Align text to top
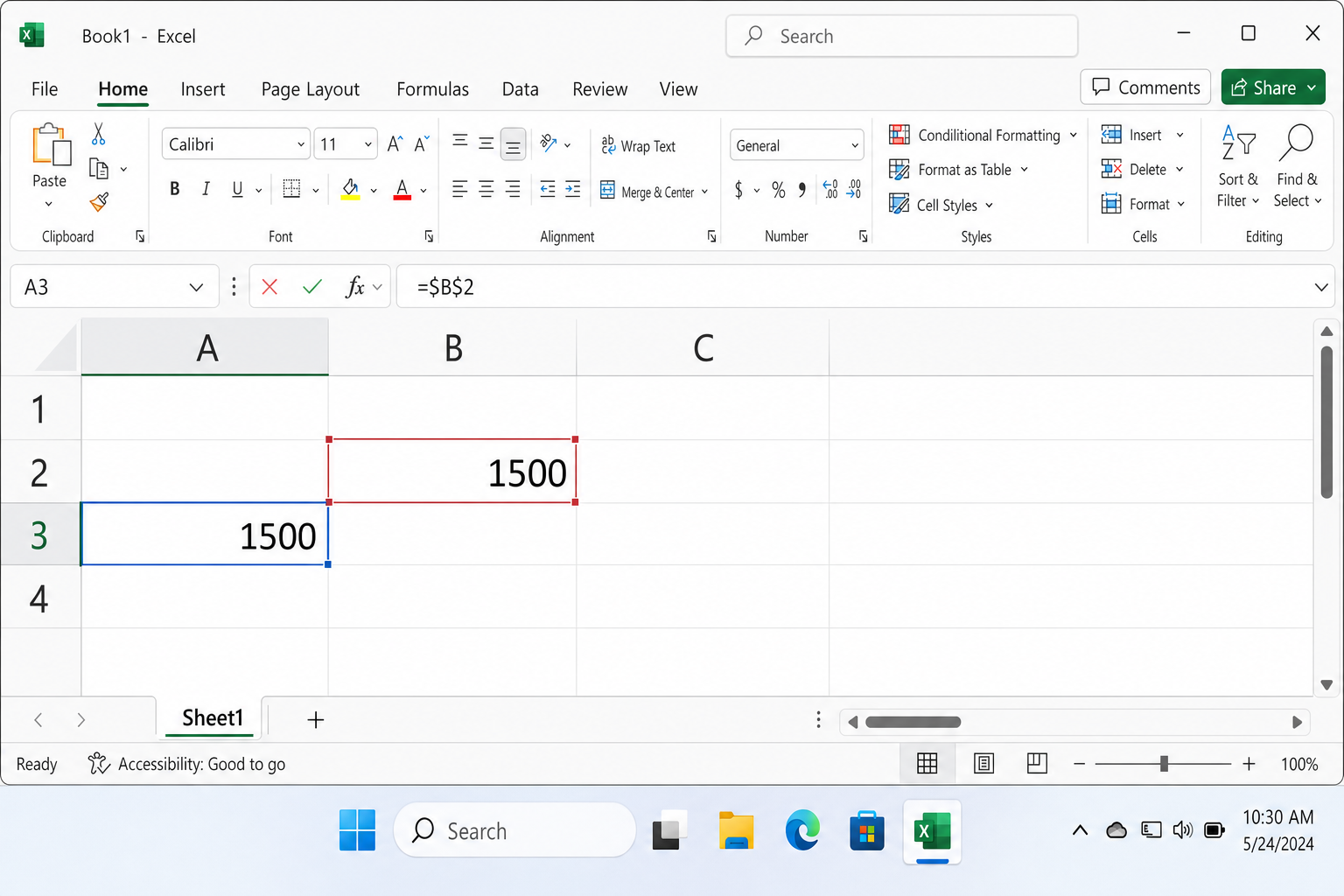The height and width of the screenshot is (896, 1344). 459,142
